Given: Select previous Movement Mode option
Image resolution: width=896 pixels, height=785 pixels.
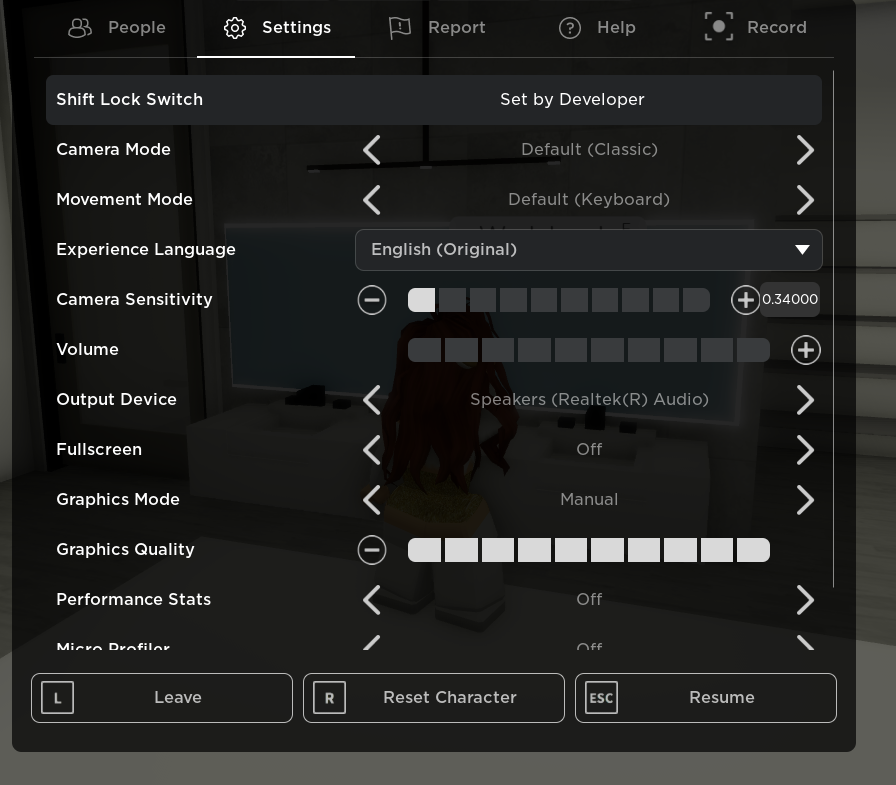Looking at the screenshot, I should coord(371,200).
